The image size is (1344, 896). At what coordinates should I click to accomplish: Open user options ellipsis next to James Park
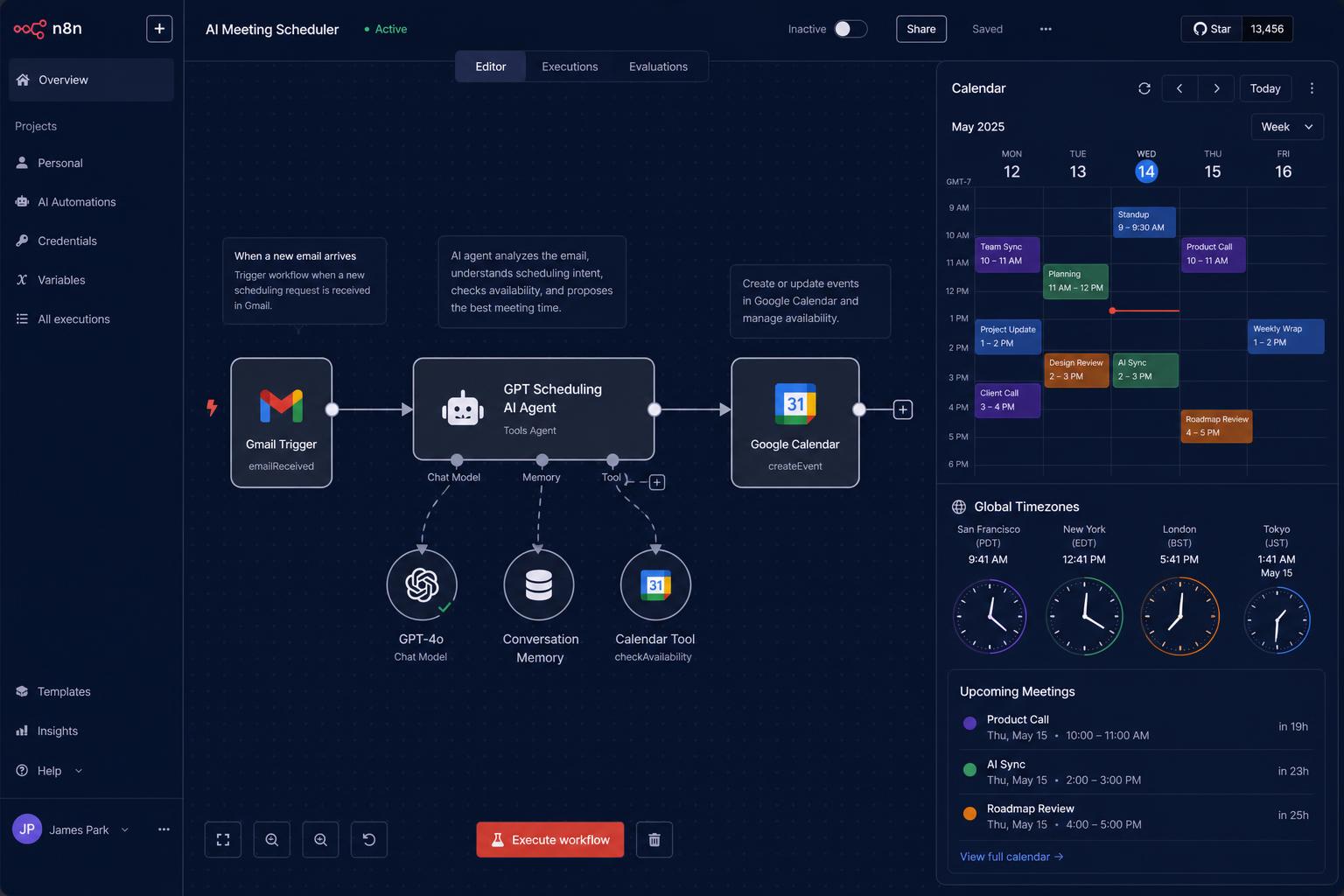tap(164, 829)
